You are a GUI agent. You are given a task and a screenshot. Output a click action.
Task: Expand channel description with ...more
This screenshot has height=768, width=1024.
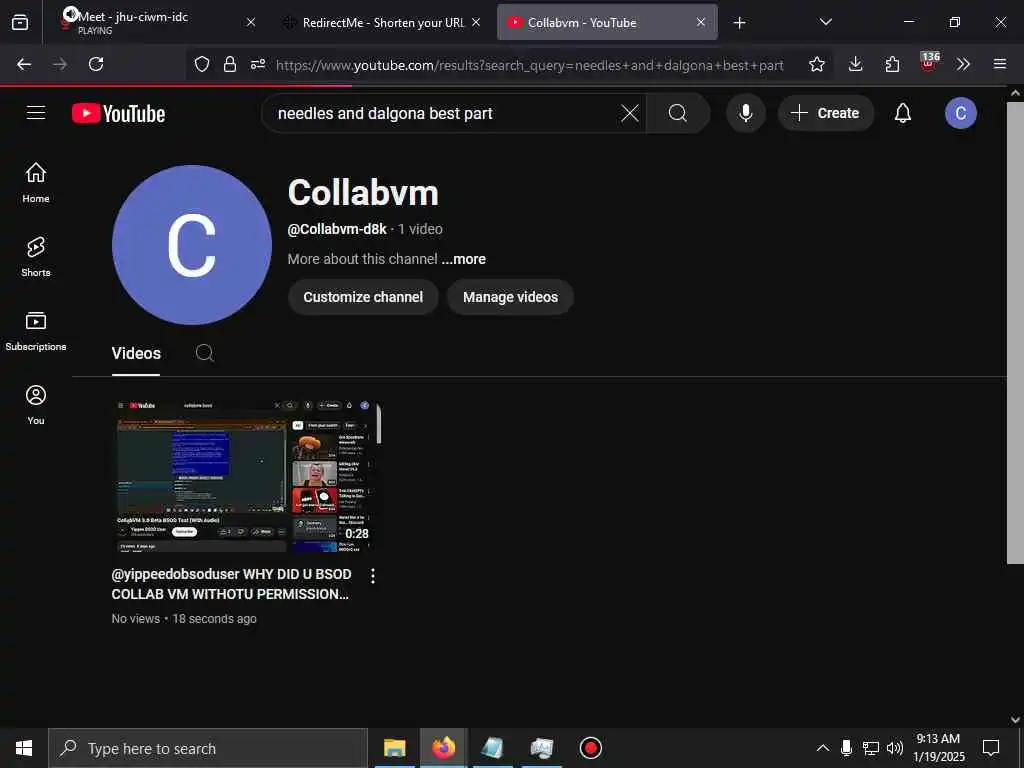(463, 259)
